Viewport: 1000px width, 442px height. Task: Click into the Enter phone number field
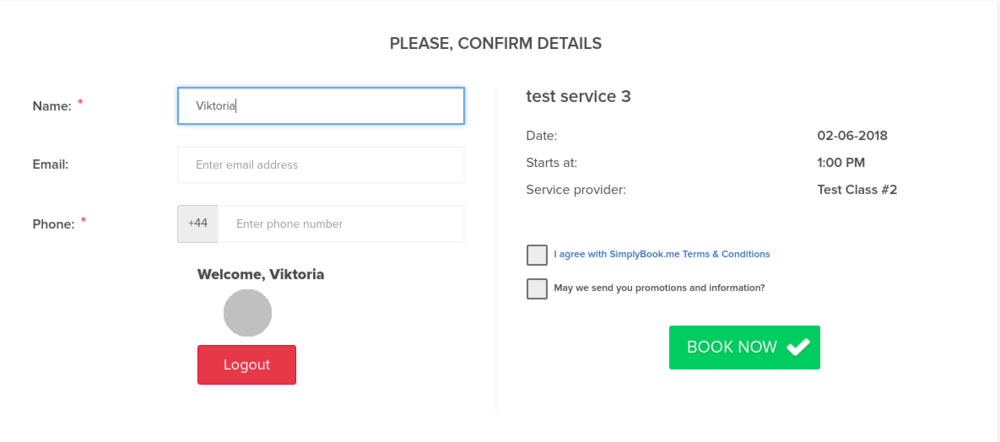coord(340,224)
